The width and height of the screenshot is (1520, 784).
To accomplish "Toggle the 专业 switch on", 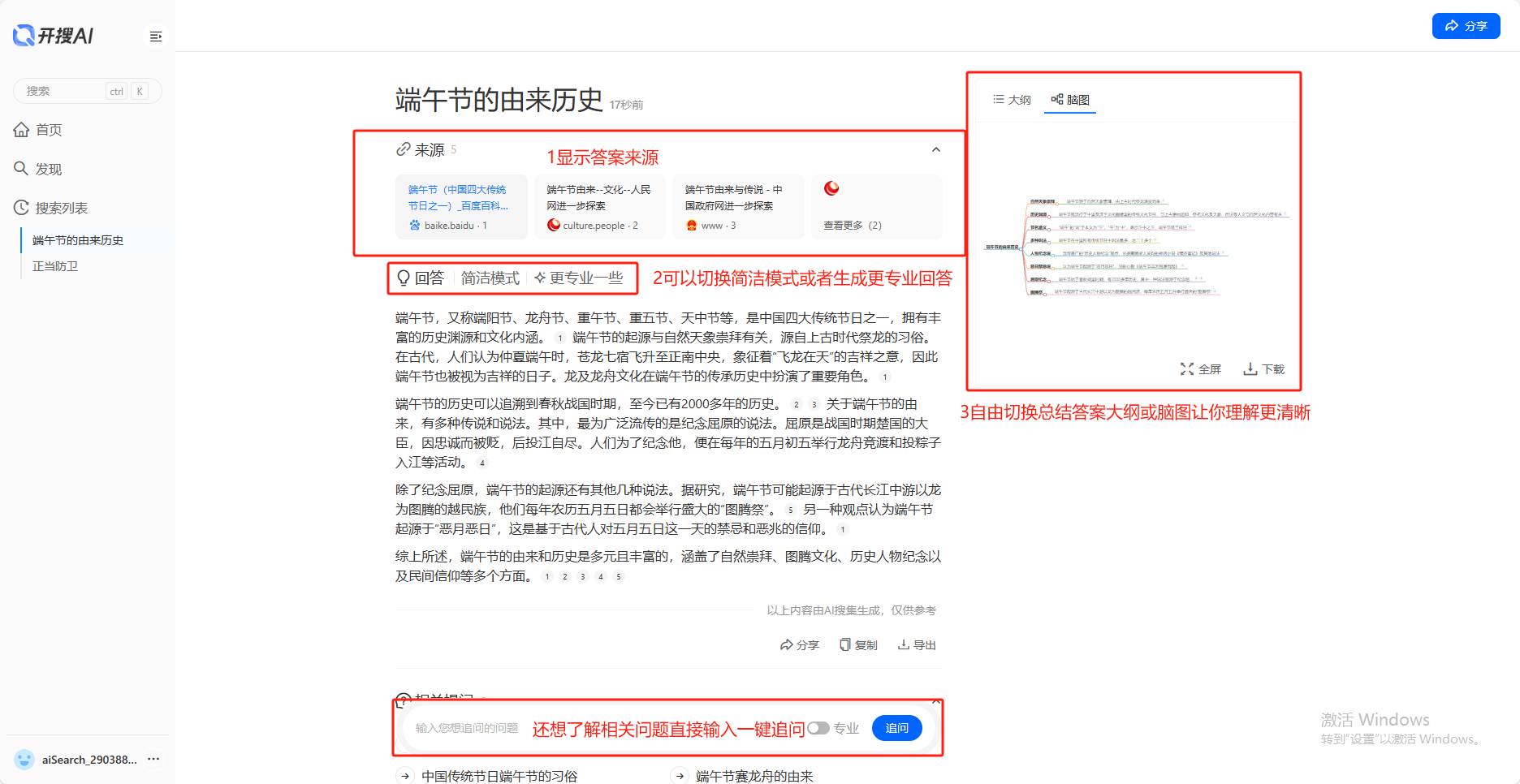I will 818,728.
